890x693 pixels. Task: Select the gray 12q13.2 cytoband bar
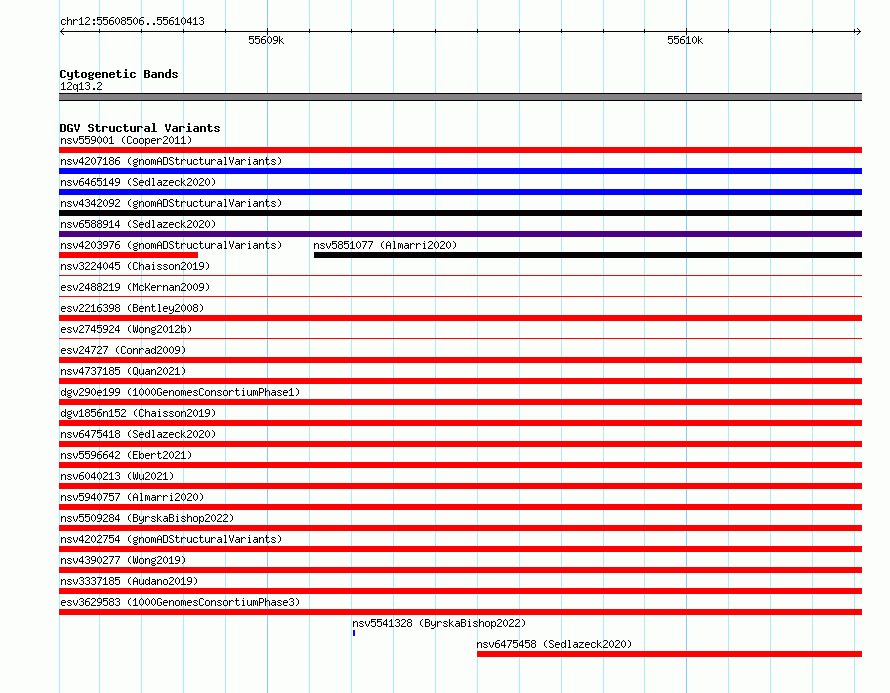pos(460,97)
